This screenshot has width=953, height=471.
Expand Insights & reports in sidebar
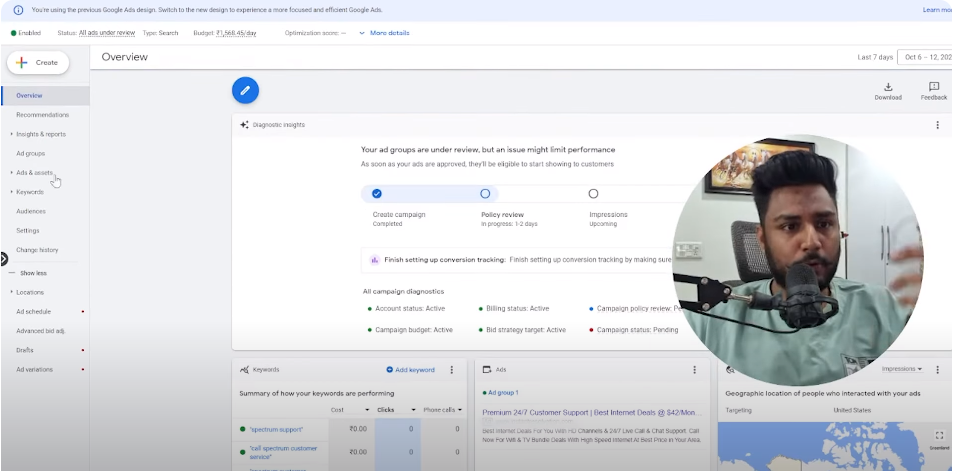pos(40,134)
